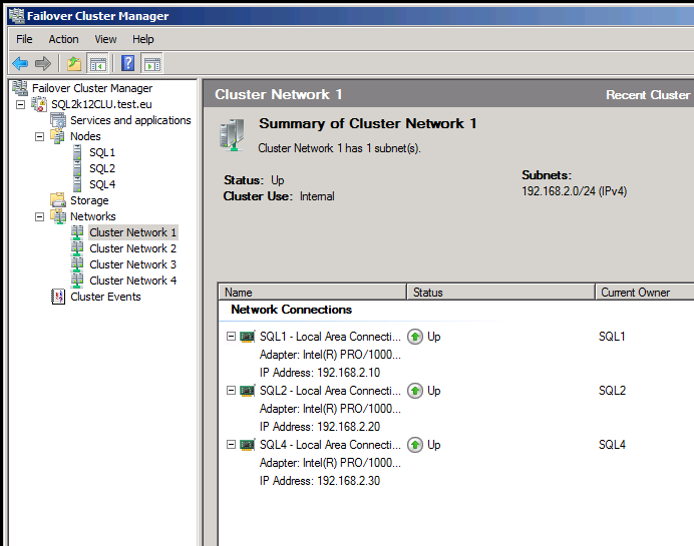Click the Cluster Network 1 tree icon
The height and width of the screenshot is (546, 694).
77,232
